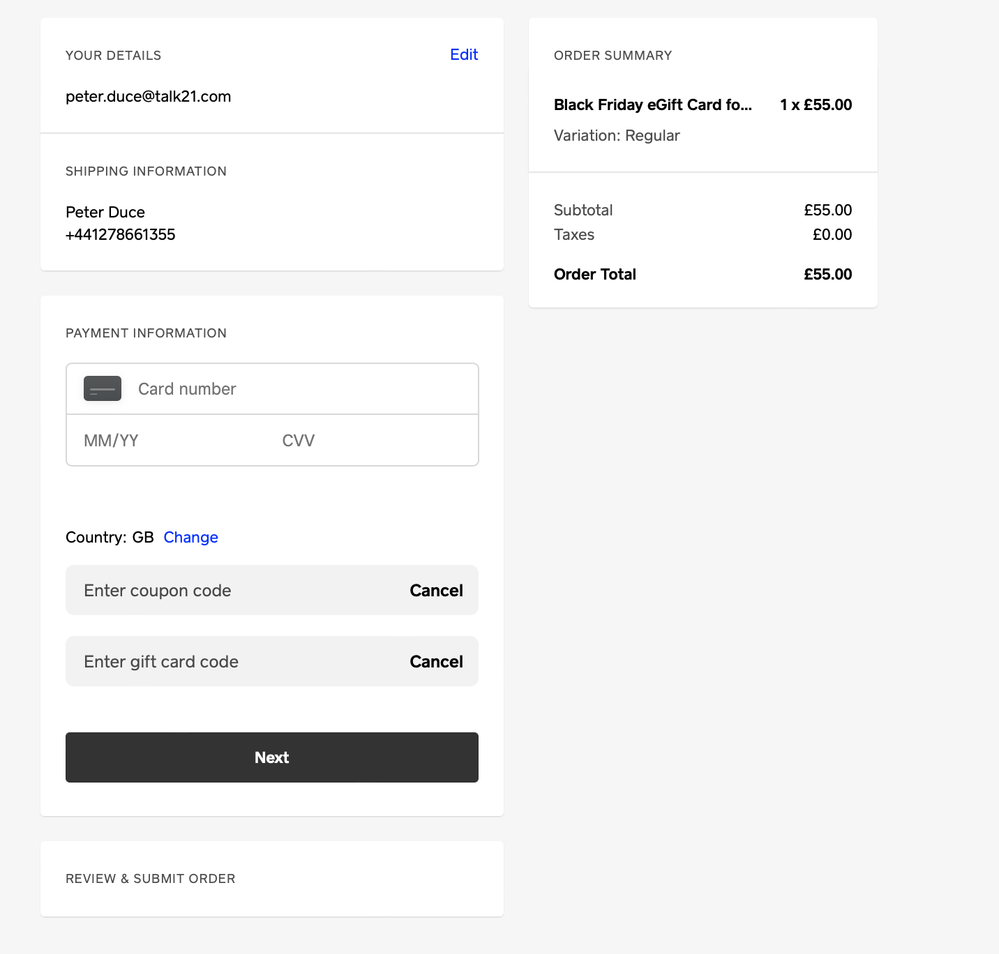Click the Order Total £55.00 amount
Image resolution: width=999 pixels, height=954 pixels.
click(827, 275)
